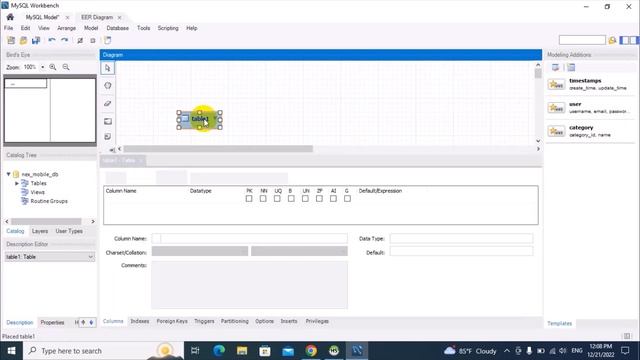The width and height of the screenshot is (640, 360).
Task: Switch to the Indexes tab
Action: tap(140, 321)
